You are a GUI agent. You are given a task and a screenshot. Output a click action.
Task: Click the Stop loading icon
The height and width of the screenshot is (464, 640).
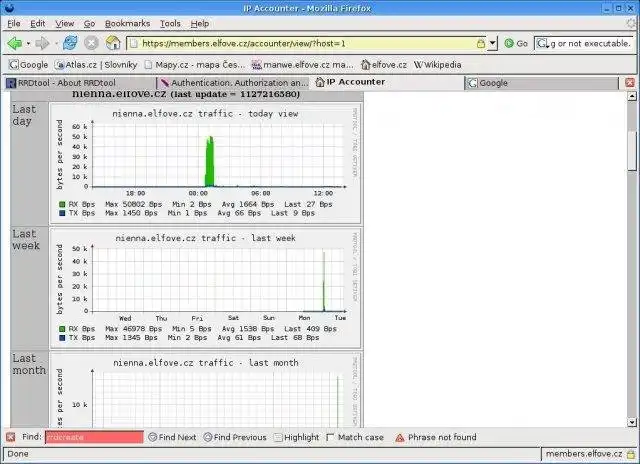pos(91,43)
